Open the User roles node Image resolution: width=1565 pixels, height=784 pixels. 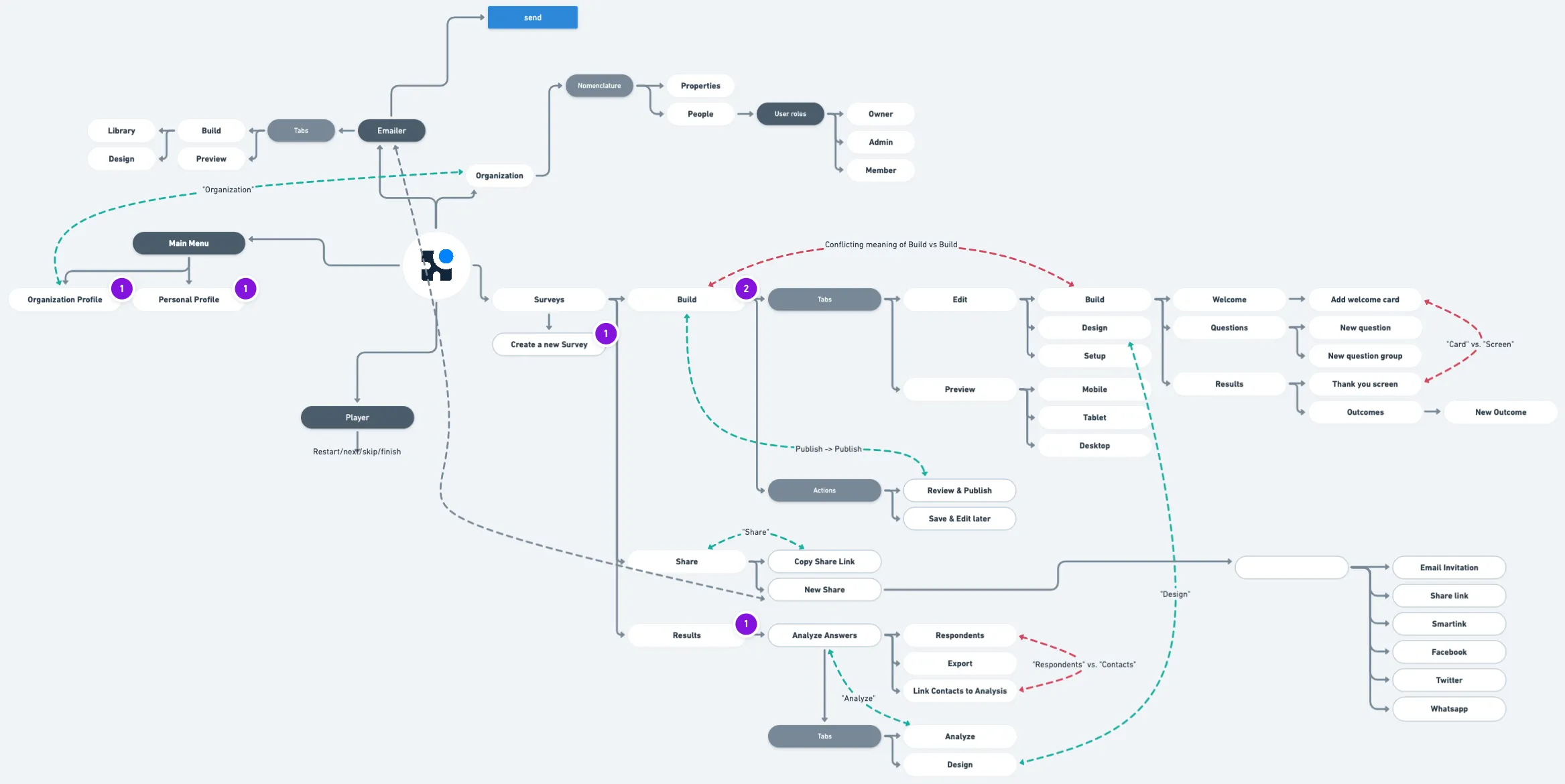coord(790,114)
